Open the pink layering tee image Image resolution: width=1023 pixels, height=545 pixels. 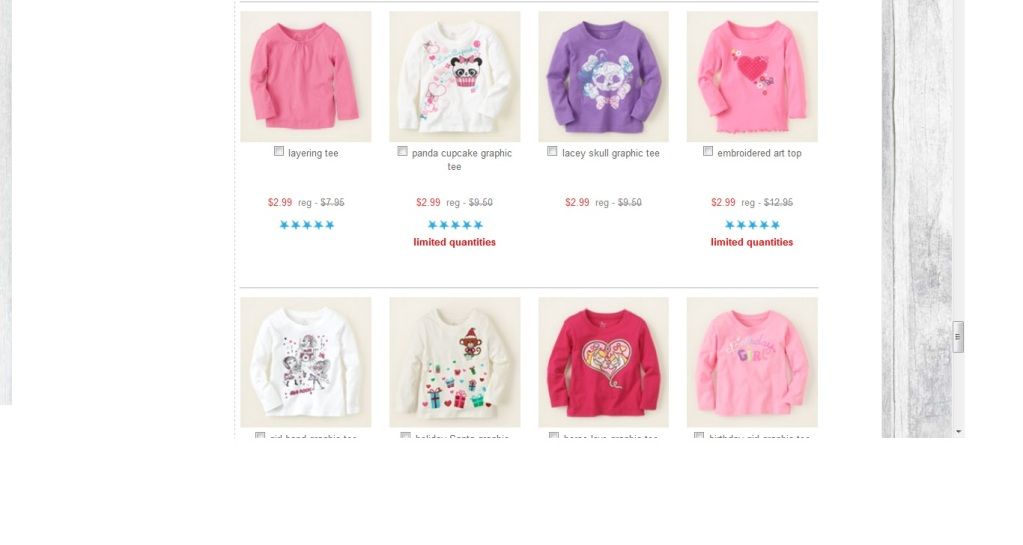click(306, 76)
